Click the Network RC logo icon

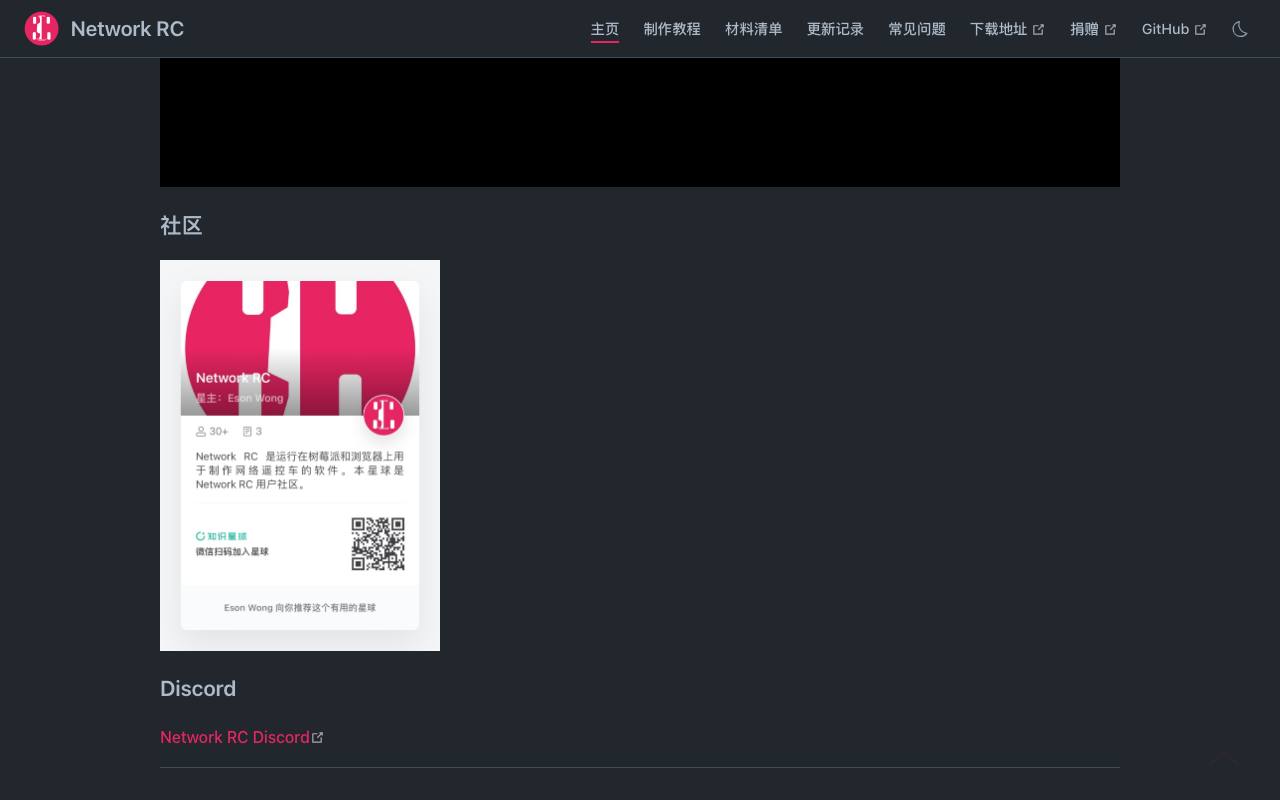point(41,29)
